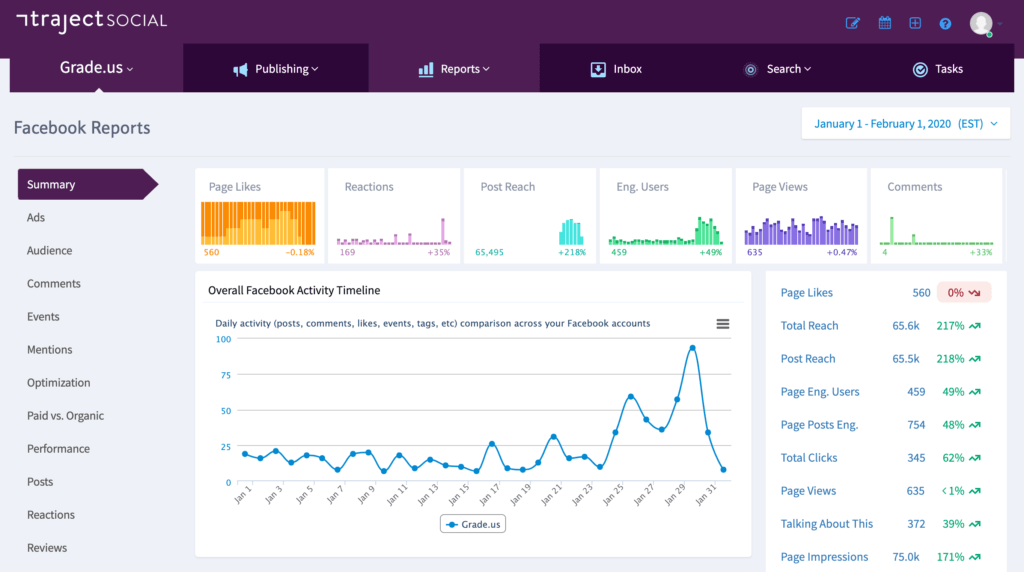Select Audience in the sidebar

click(x=50, y=250)
